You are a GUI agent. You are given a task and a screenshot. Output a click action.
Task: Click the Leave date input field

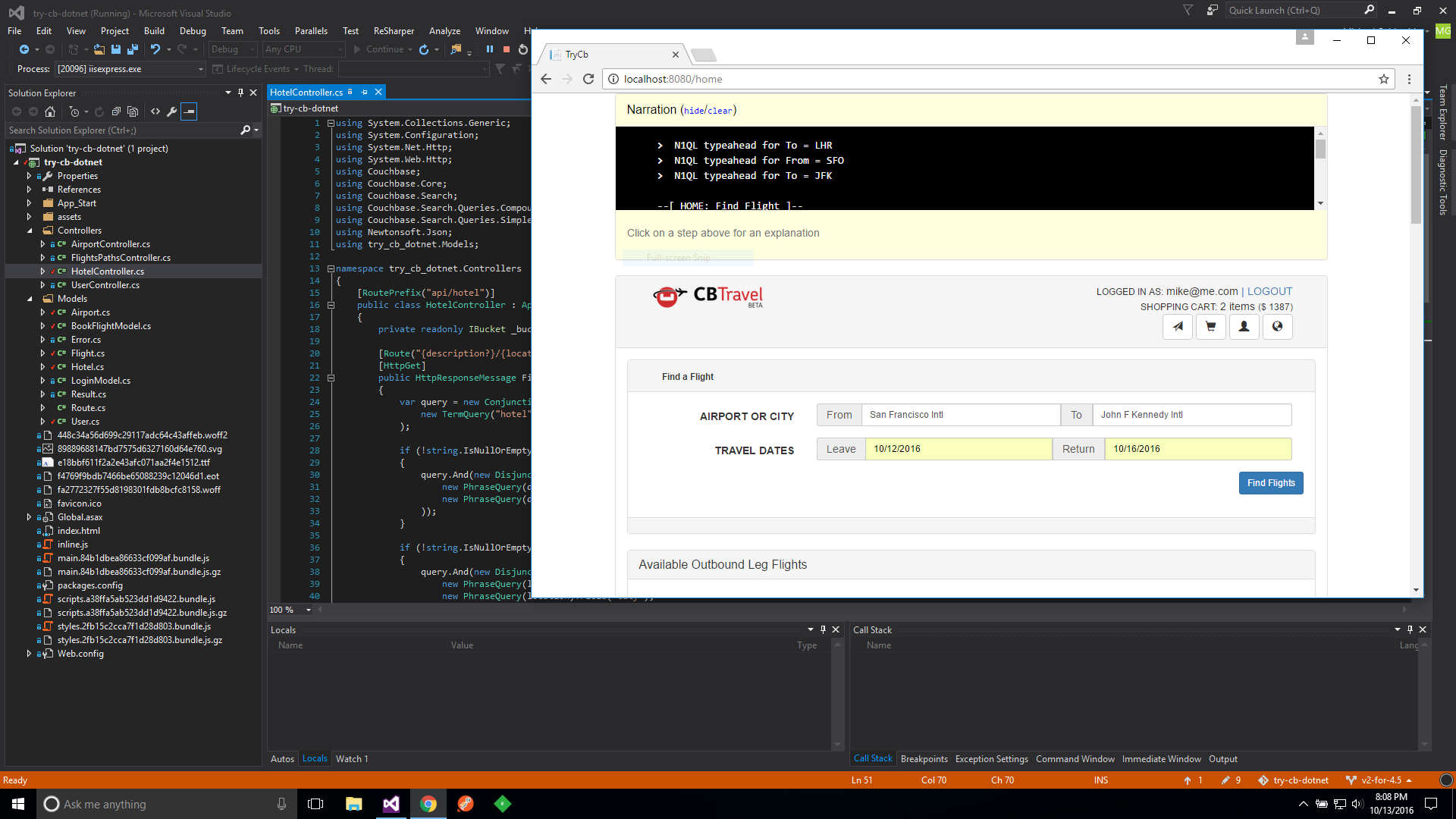(959, 449)
